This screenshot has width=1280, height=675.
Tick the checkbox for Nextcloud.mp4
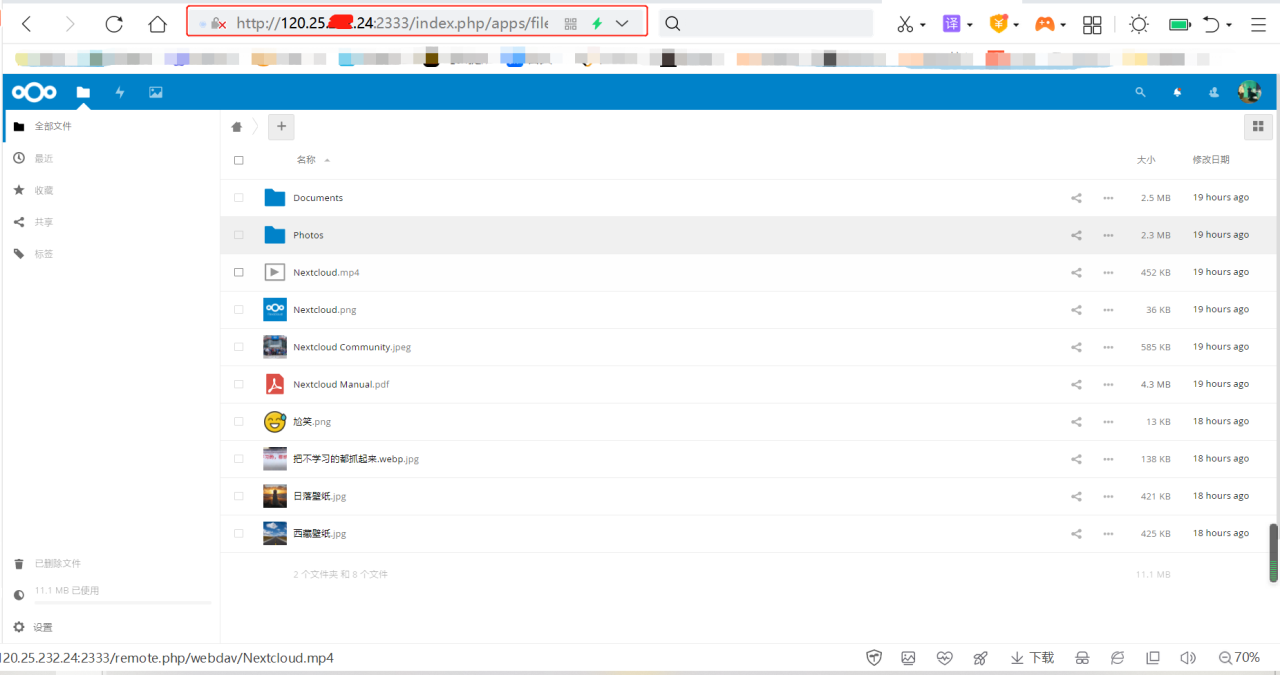239,272
